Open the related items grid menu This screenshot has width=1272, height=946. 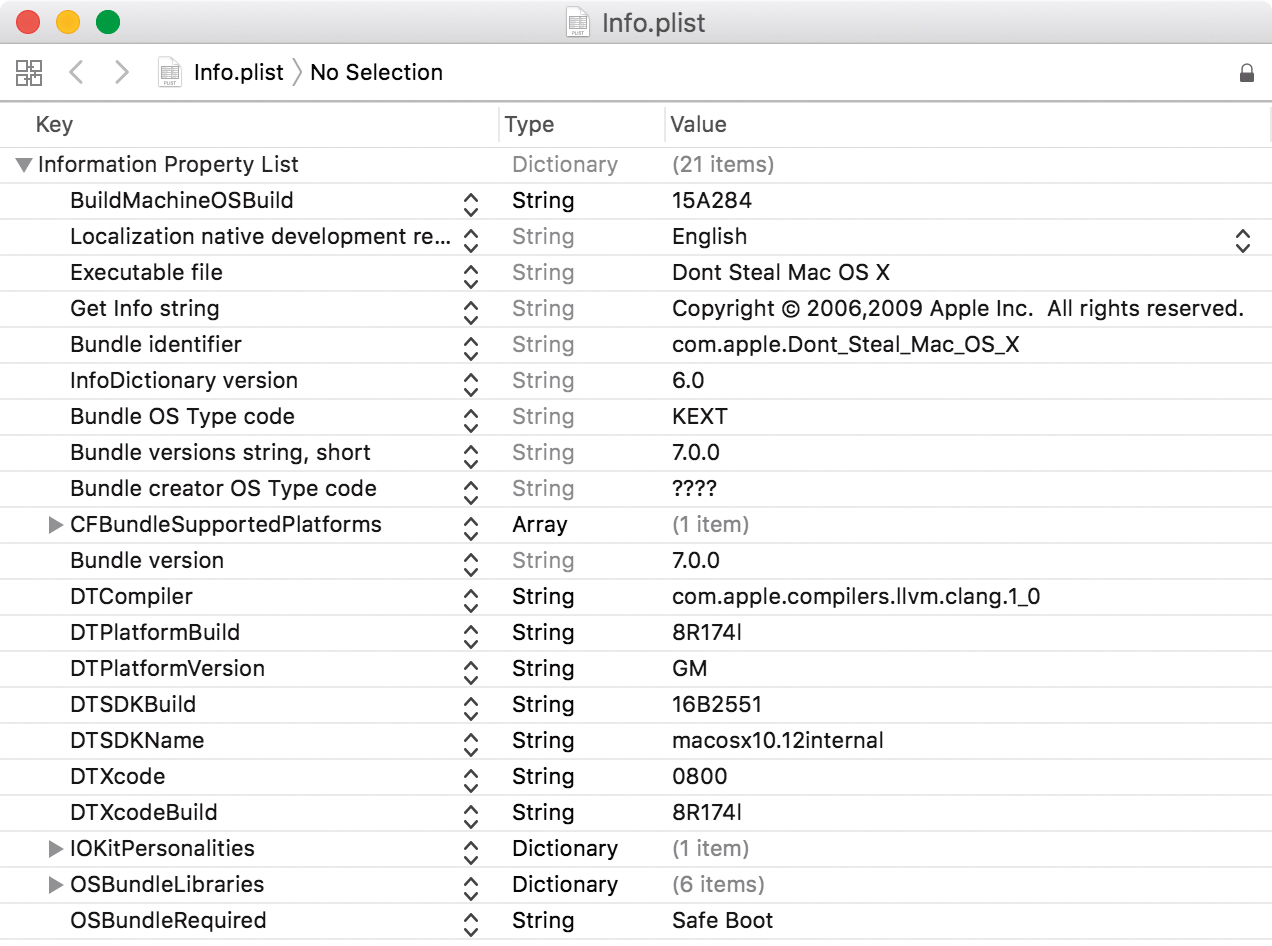coord(29,72)
